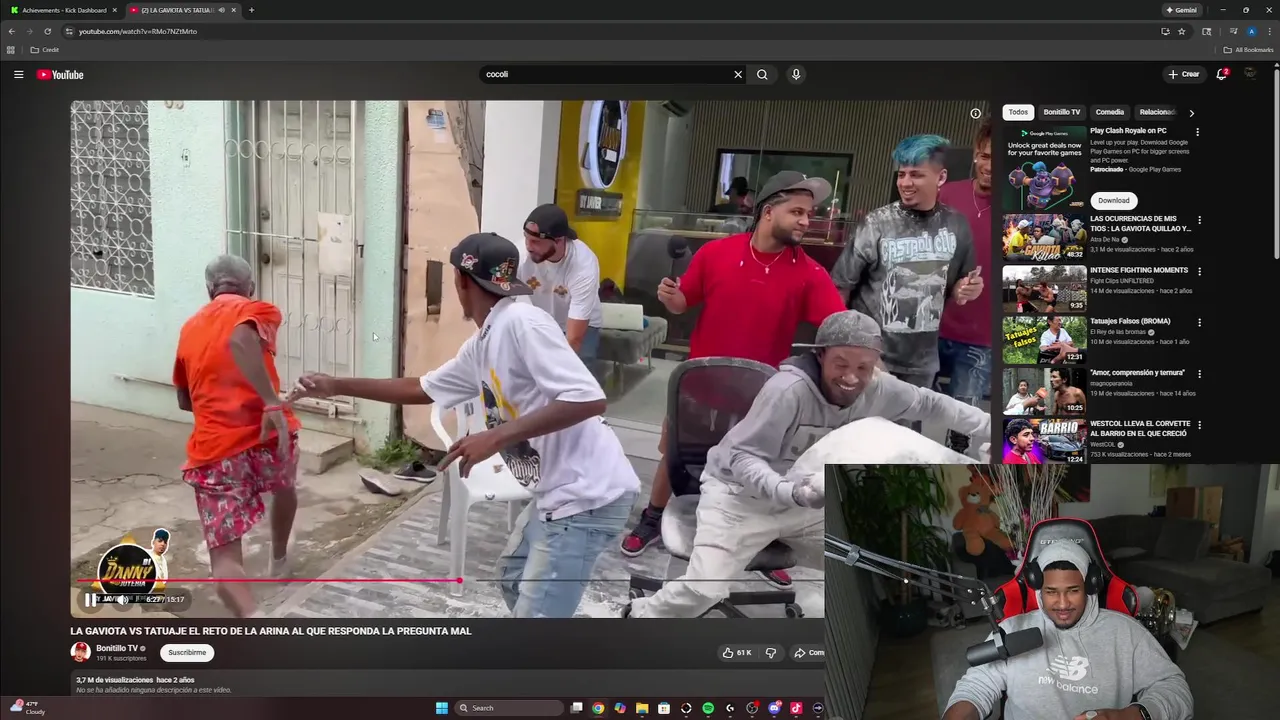This screenshot has height=720, width=1280.
Task: Go to the YouTube home logo
Action: tap(60, 74)
